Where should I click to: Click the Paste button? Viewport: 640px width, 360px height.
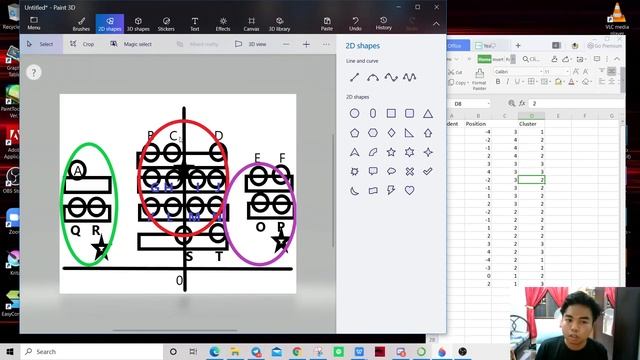(x=327, y=24)
